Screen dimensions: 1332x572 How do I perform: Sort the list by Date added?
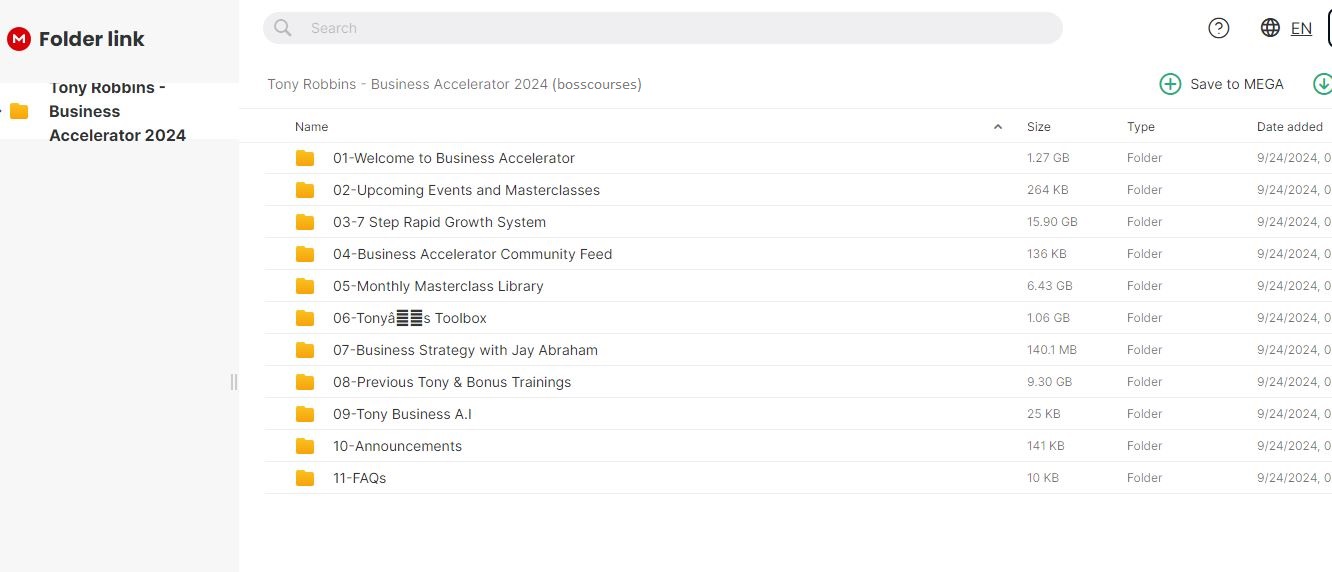(x=1289, y=127)
